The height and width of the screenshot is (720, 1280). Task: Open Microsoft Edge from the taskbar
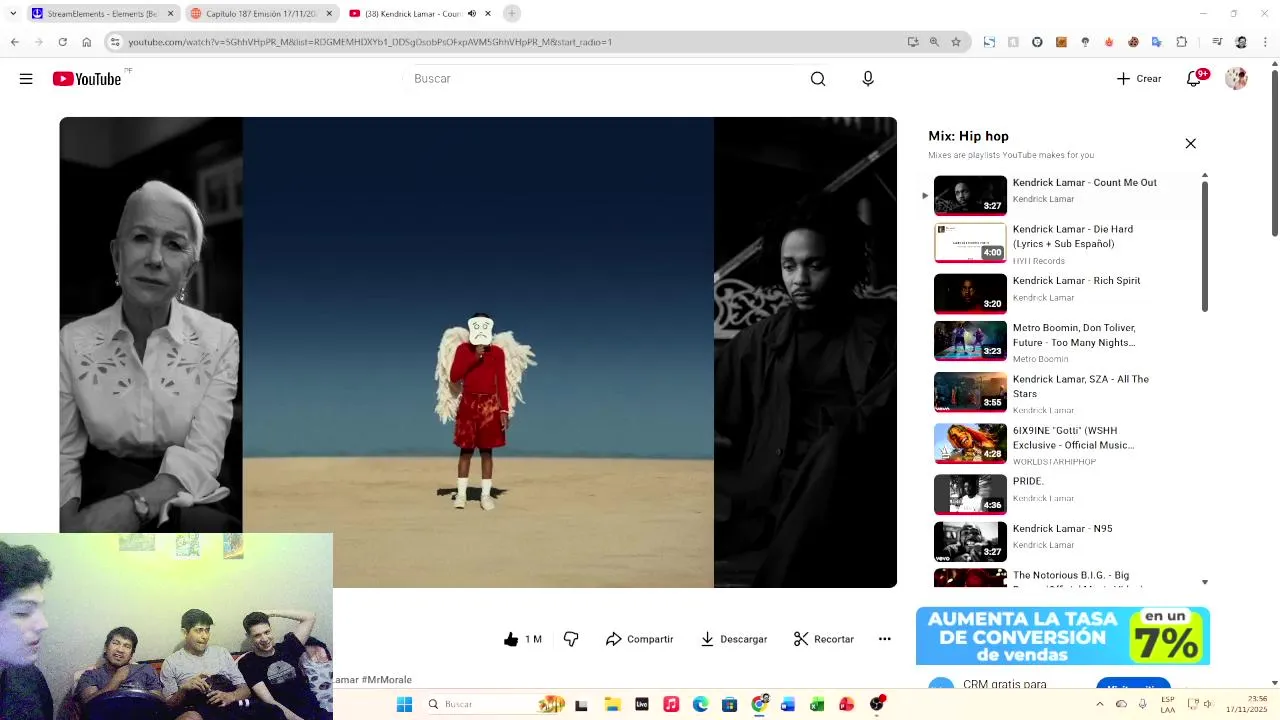pos(700,705)
